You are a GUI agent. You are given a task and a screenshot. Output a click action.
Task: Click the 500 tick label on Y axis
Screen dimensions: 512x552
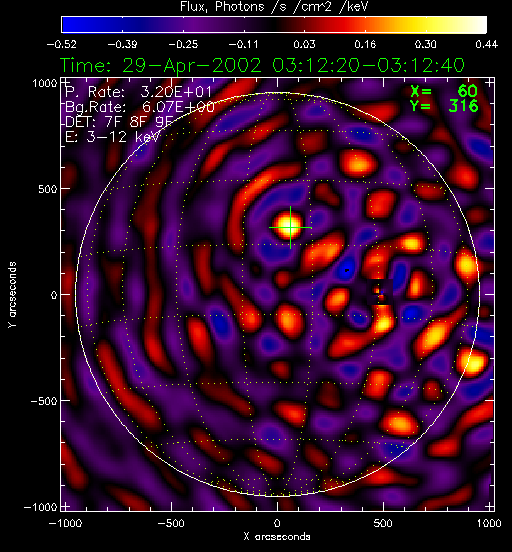(x=48, y=189)
